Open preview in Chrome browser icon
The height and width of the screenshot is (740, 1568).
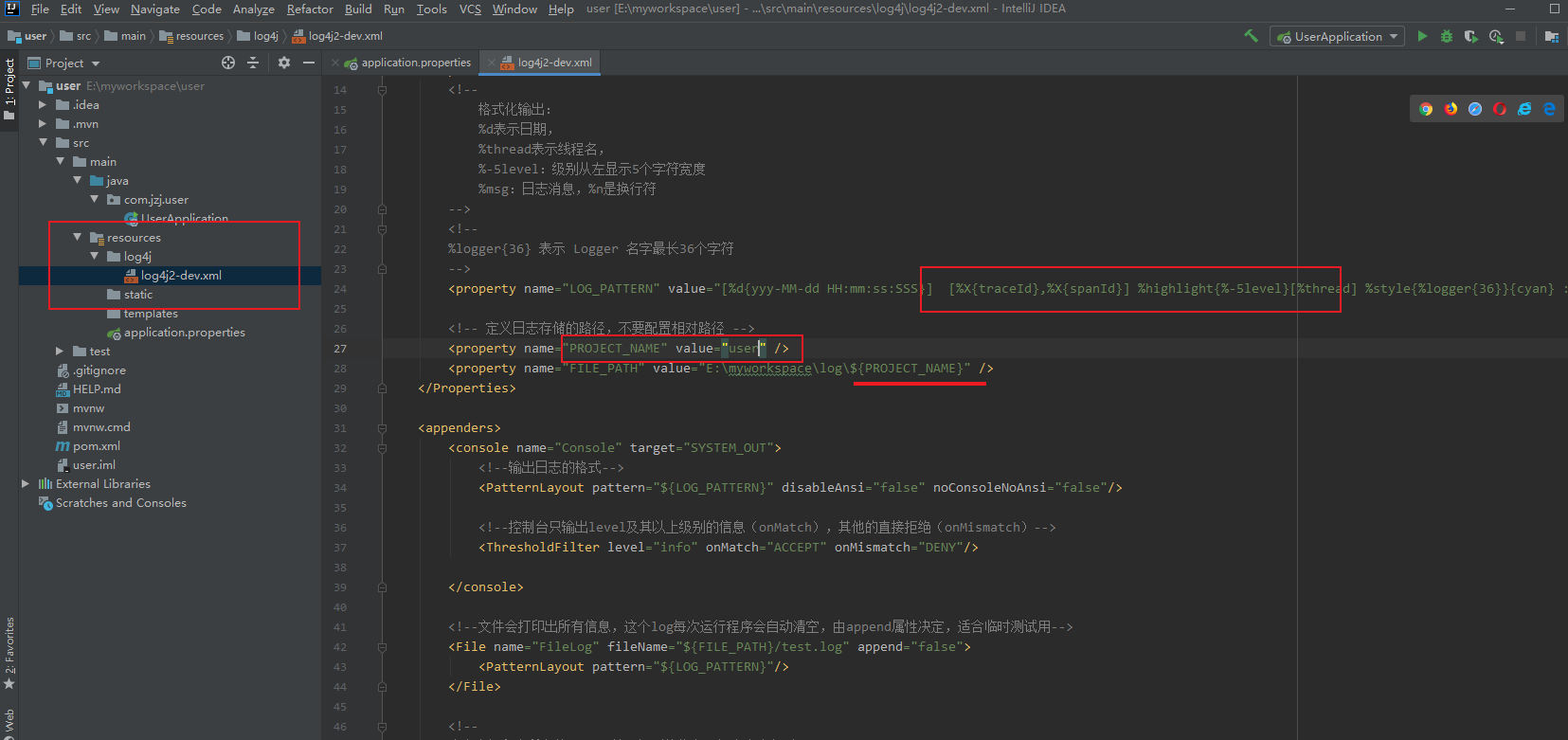tap(1426, 109)
